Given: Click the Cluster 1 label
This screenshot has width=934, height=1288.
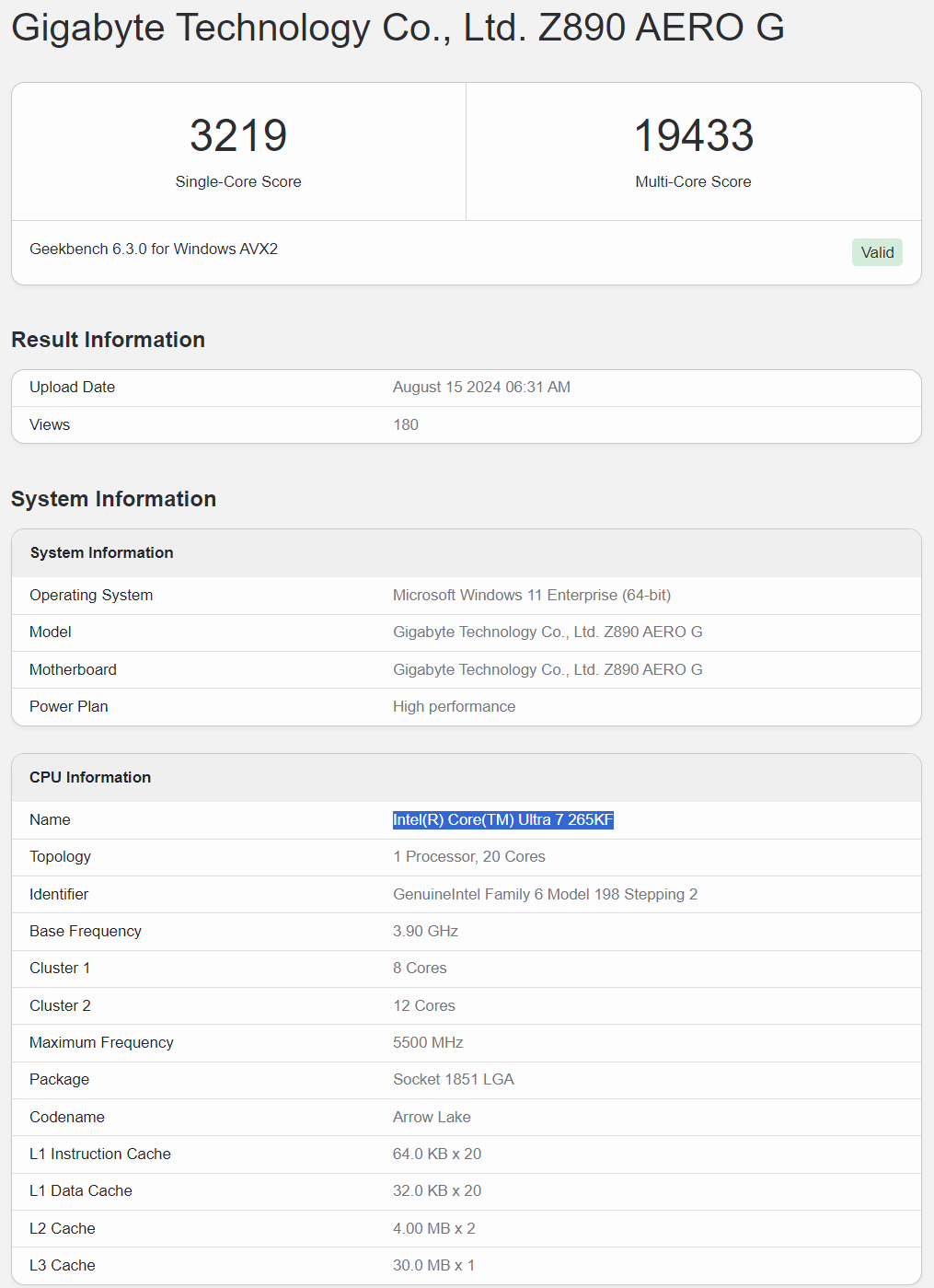Looking at the screenshot, I should click(60, 968).
